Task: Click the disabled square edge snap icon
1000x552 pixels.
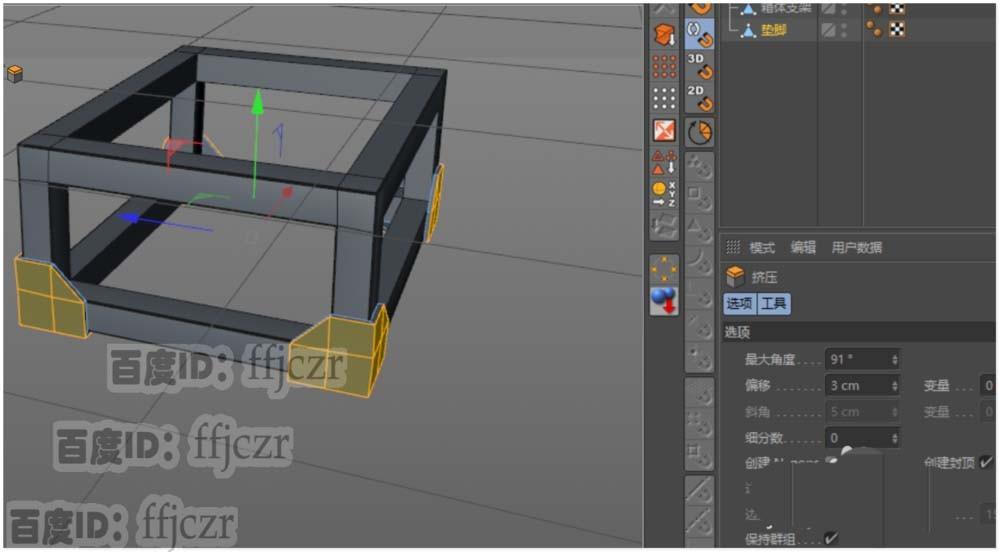Action: coord(700,198)
